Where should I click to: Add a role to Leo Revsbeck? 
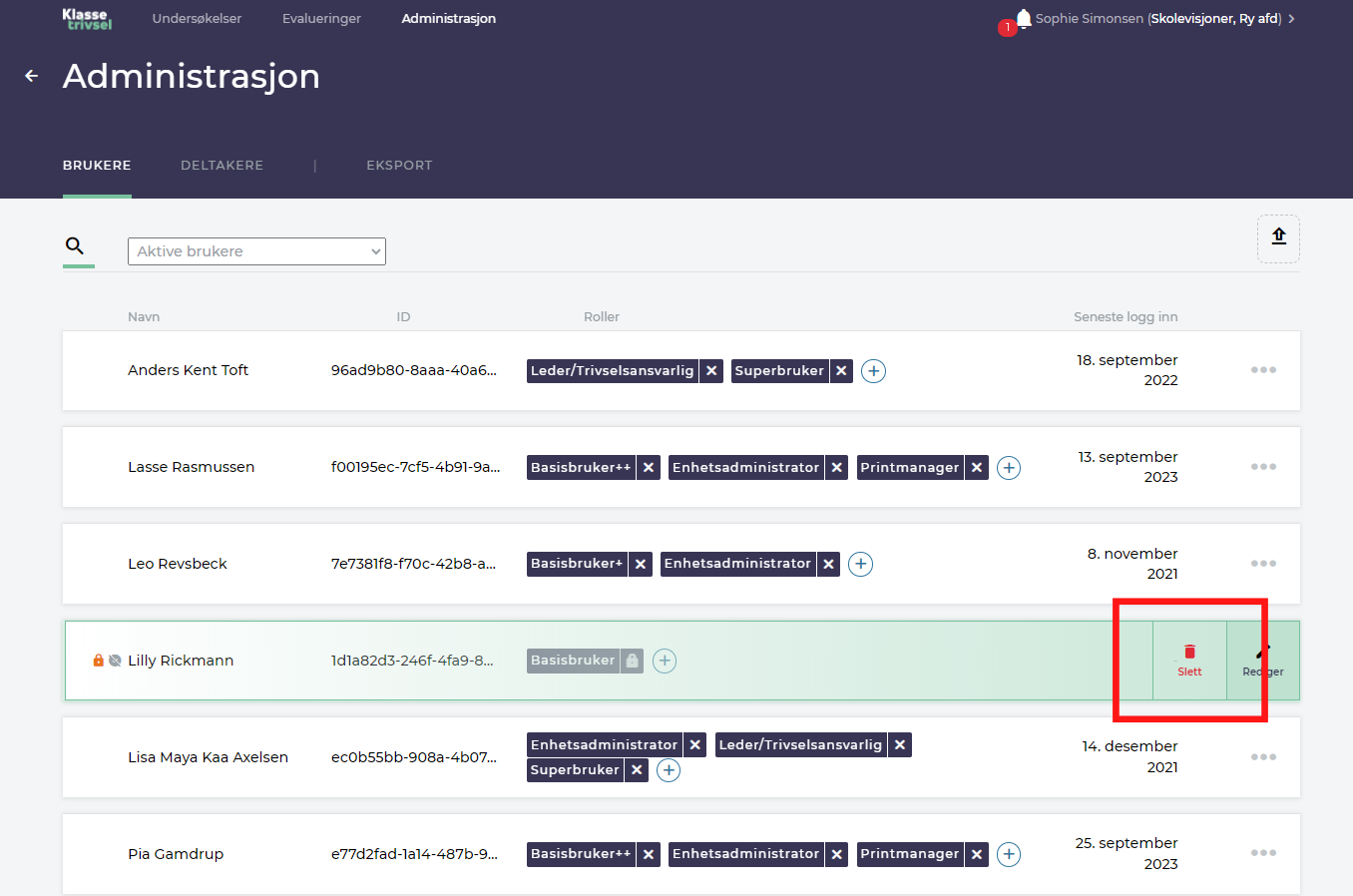pyautogui.click(x=860, y=565)
